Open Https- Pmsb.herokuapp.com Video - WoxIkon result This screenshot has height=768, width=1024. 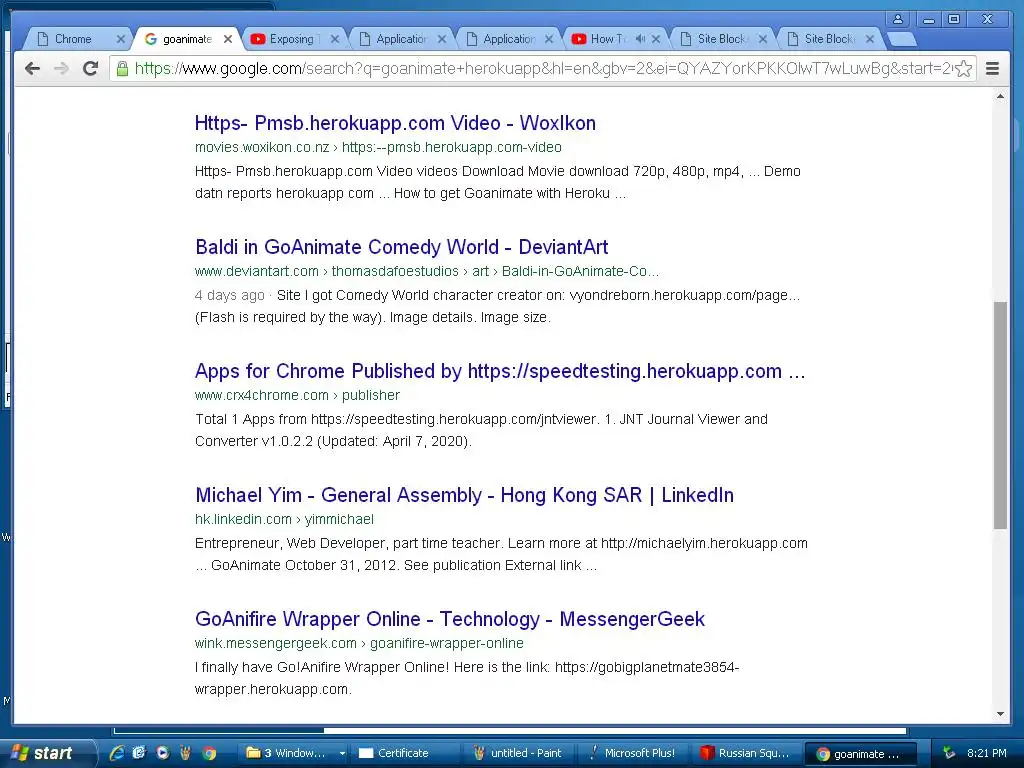tap(395, 123)
